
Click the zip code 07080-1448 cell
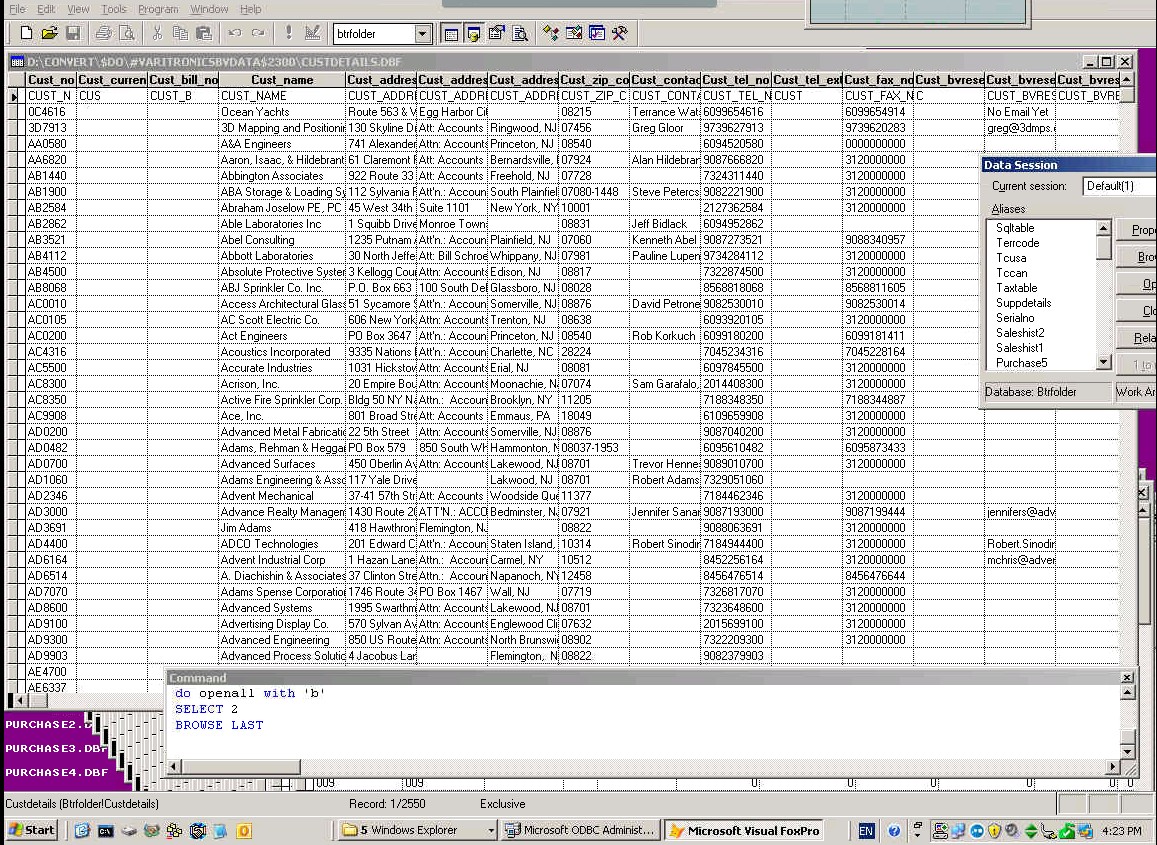(x=594, y=192)
